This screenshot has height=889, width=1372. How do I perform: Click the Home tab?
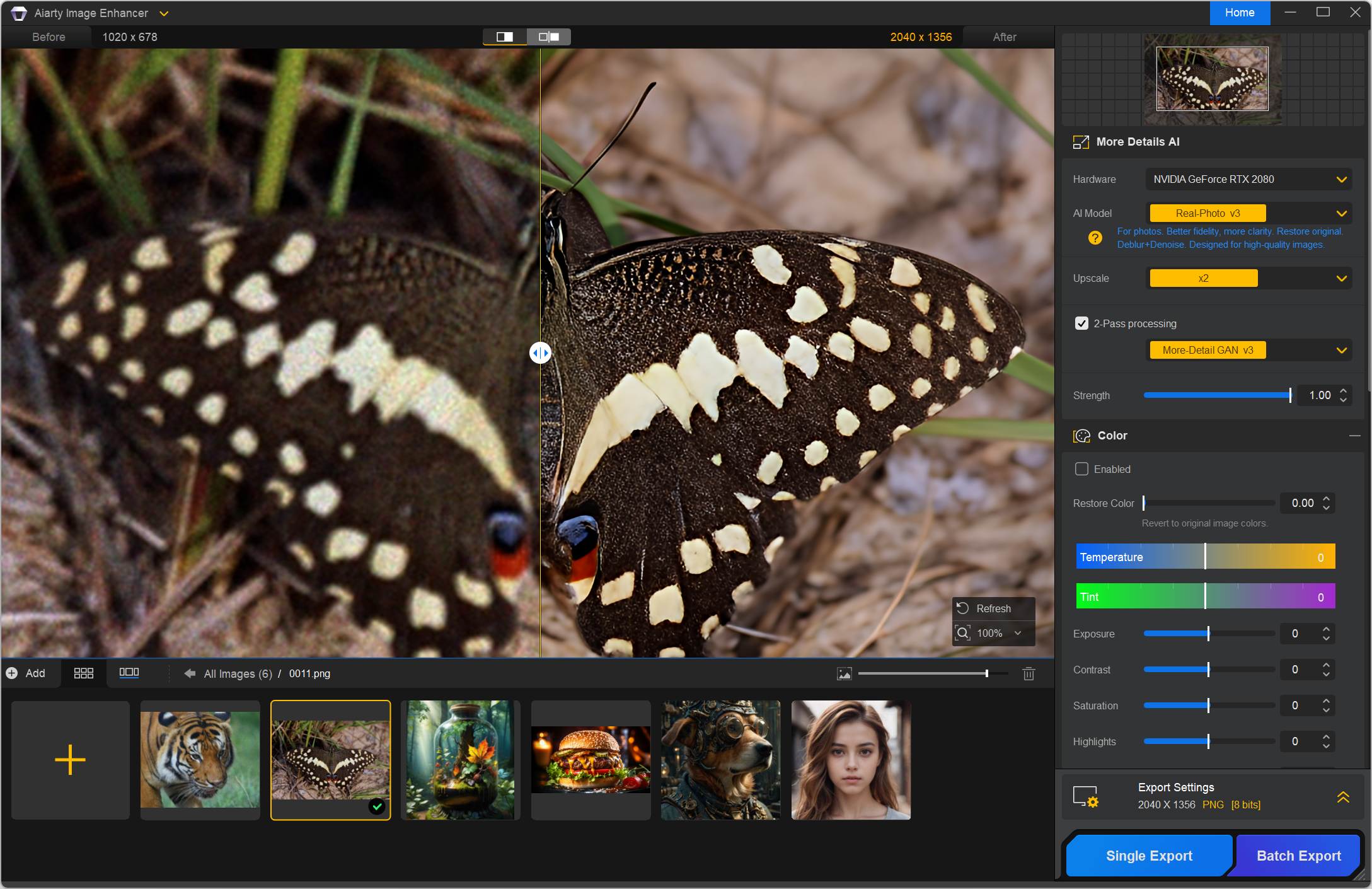[1239, 13]
